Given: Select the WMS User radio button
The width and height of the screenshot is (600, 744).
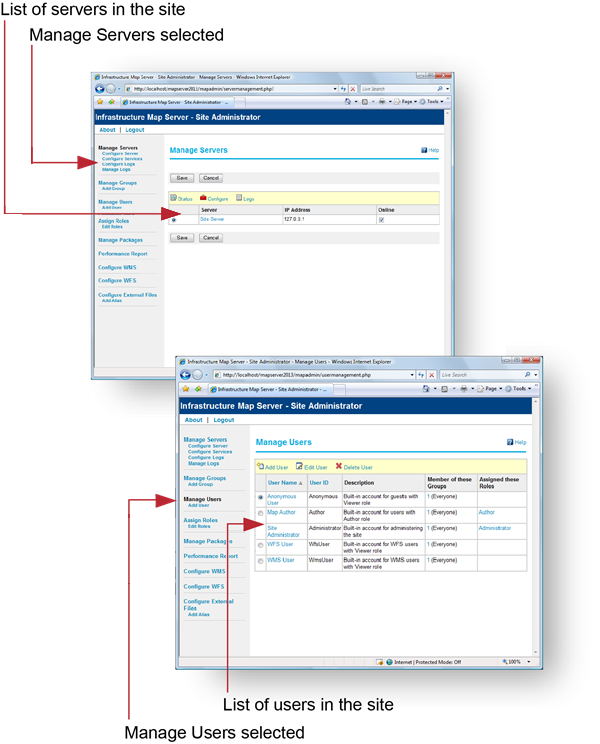Looking at the screenshot, I should coord(260,561).
